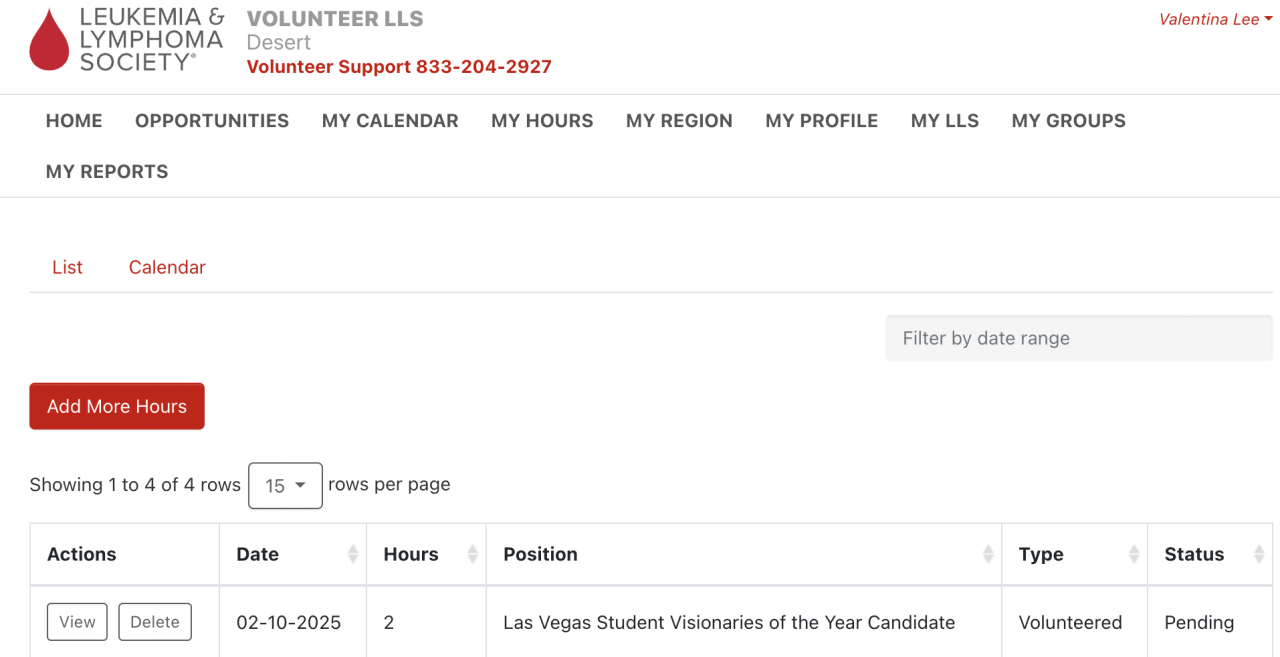Screen dimensions: 1280x657
Task: Switch to the Calendar tab
Action: click(167, 268)
